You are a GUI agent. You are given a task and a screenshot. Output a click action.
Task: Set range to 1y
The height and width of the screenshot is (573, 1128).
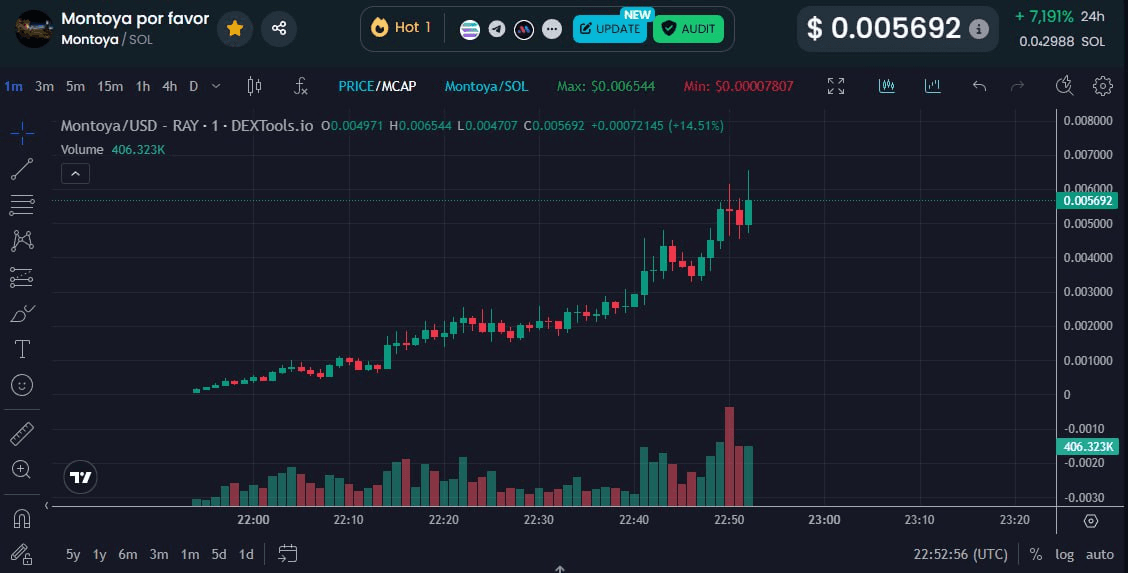point(99,554)
